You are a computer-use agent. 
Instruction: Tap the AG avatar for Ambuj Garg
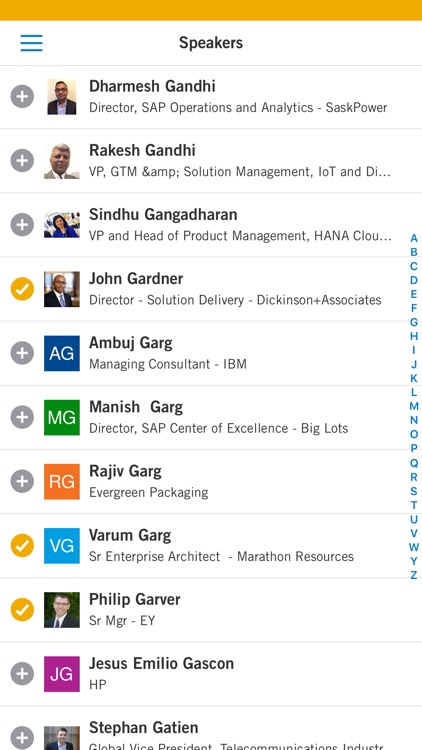click(62, 353)
